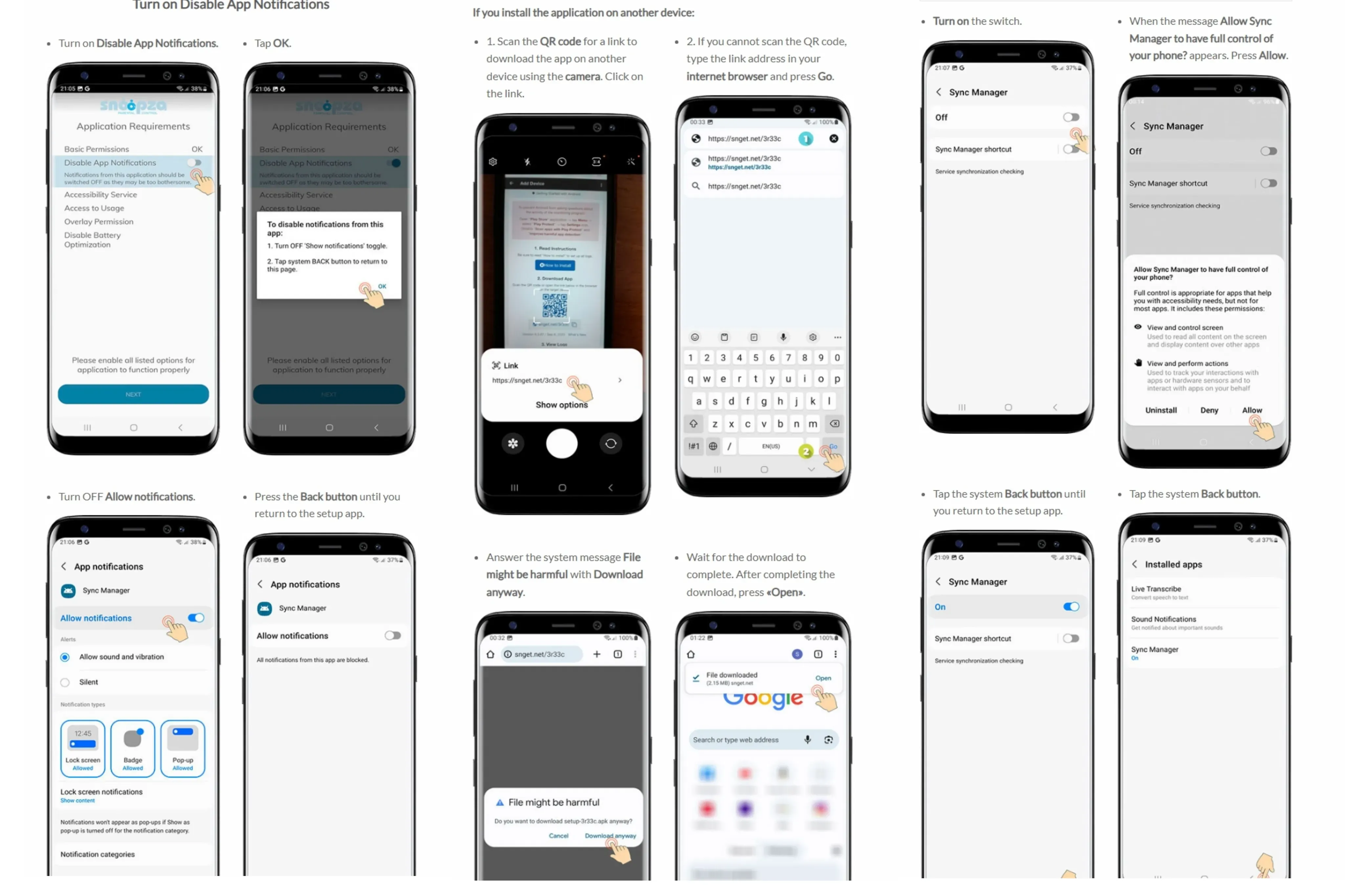Toggle the Sync Manager main On/Off switch

[x=1072, y=117]
